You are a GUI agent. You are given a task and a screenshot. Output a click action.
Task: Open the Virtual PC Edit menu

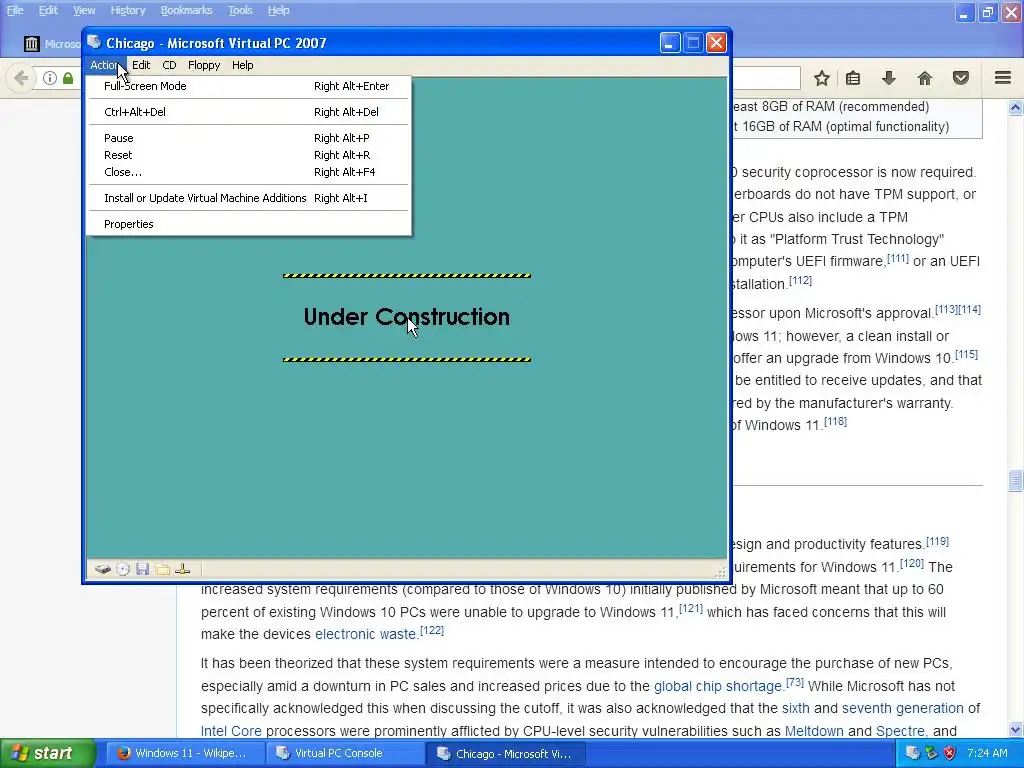click(x=141, y=65)
